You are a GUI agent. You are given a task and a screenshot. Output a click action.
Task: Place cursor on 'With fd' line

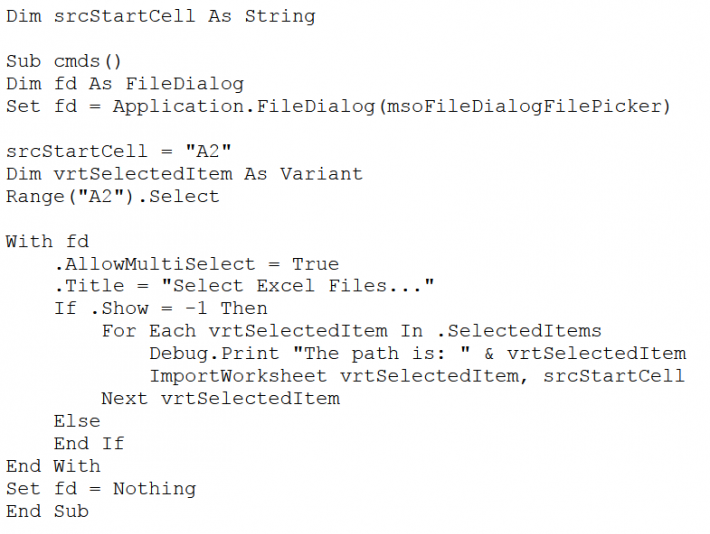[x=47, y=241]
